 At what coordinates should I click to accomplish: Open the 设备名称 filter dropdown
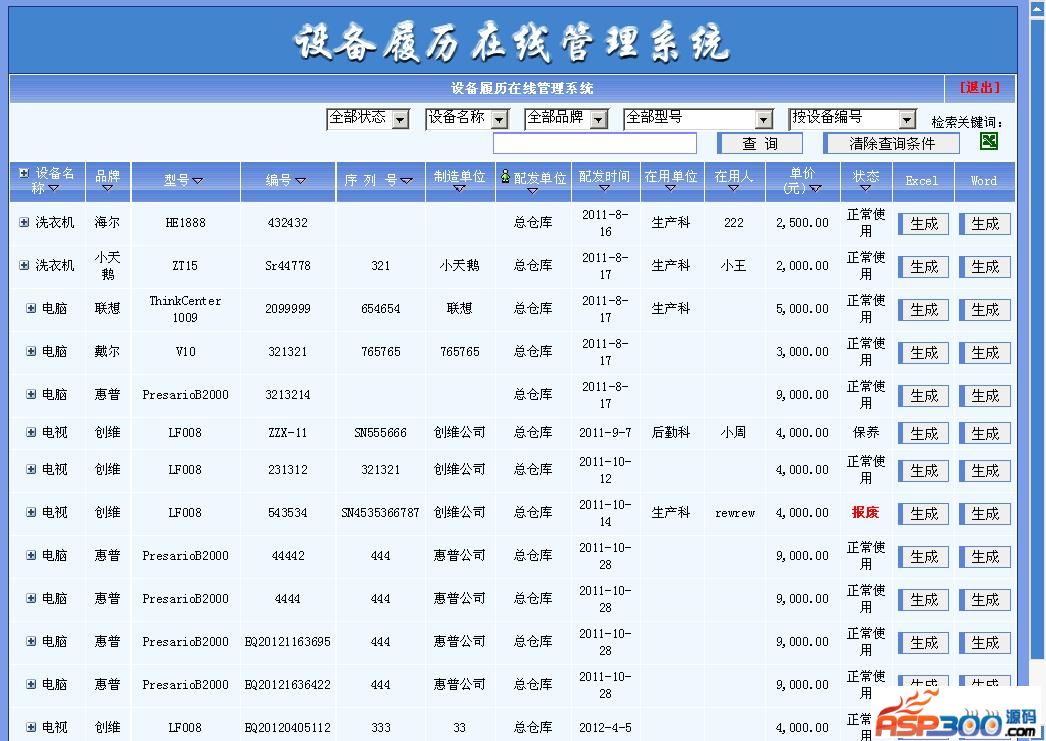tap(467, 119)
